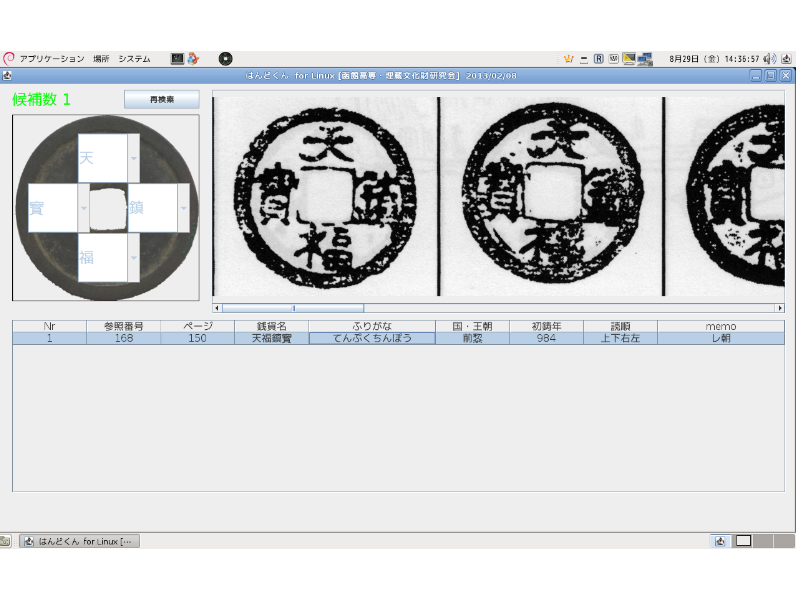Select result row with 天福鎮寶
The image size is (800, 599).
271,339
